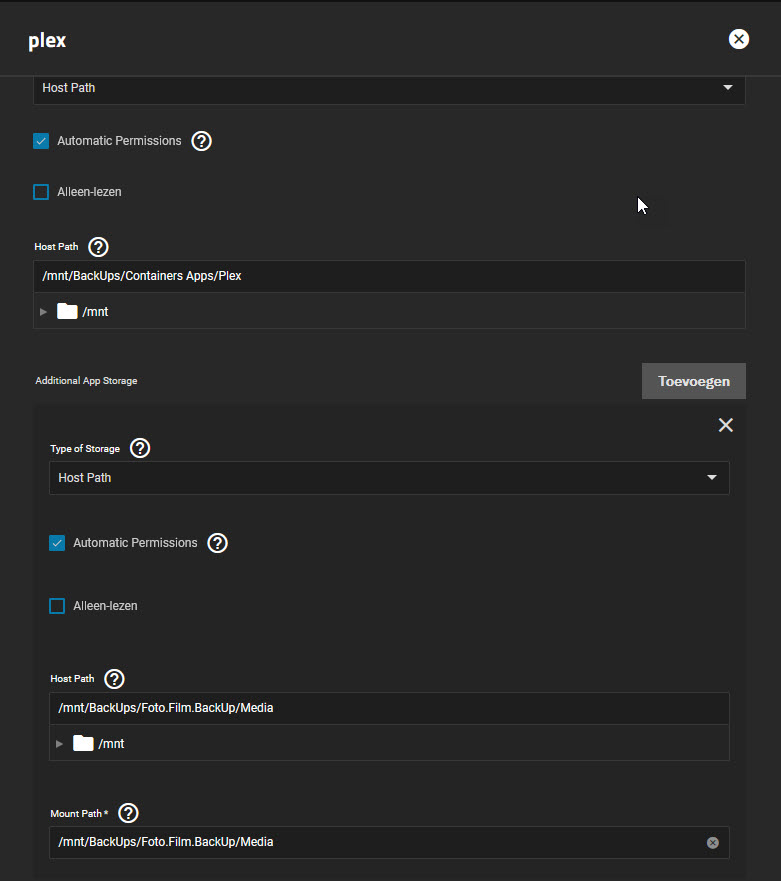The image size is (781, 881).
Task: Remove additional storage entry with X icon
Action: pyautogui.click(x=726, y=425)
